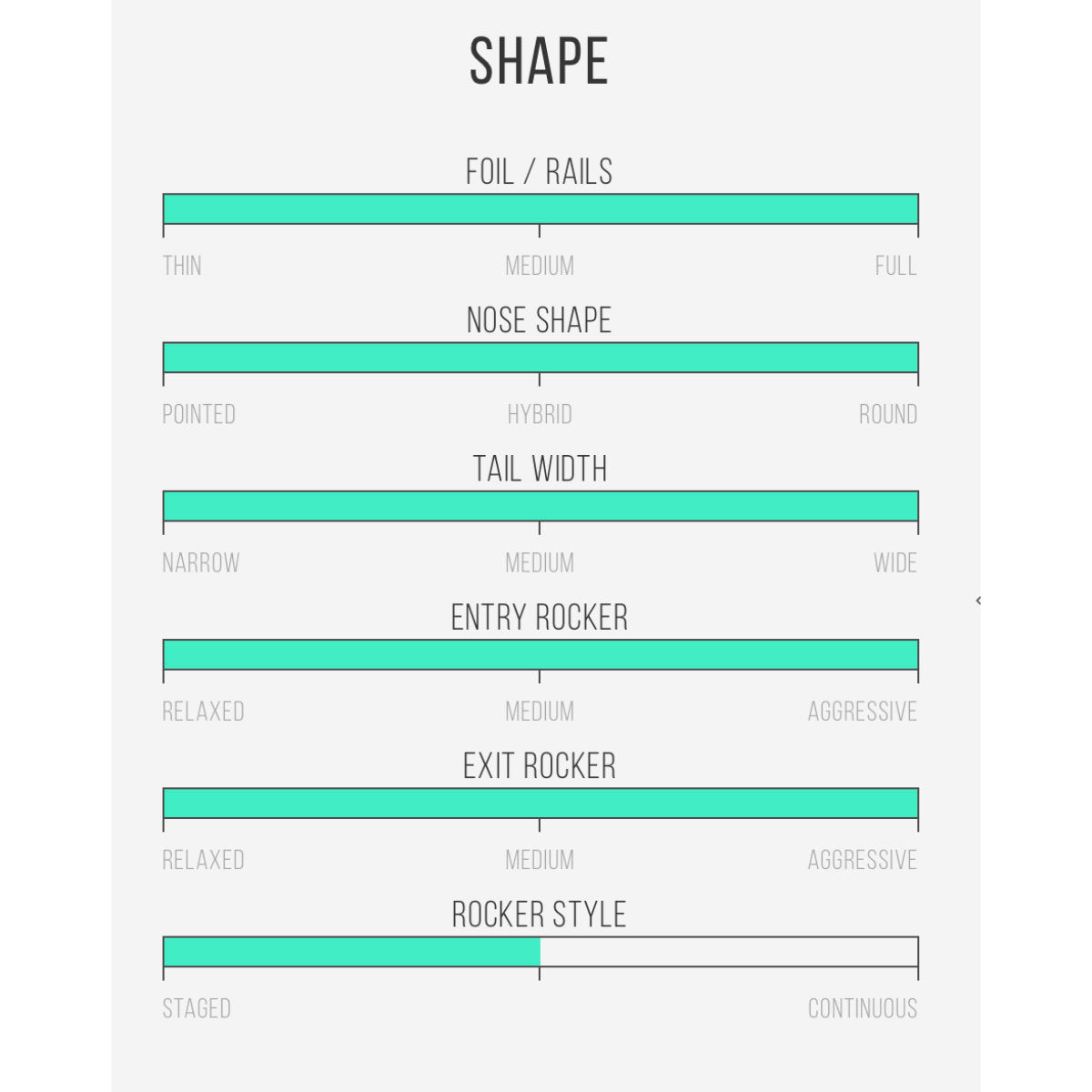This screenshot has width=1092, height=1092.
Task: Click the CONTINUOUS rocker style label
Action: pyautogui.click(x=862, y=1008)
